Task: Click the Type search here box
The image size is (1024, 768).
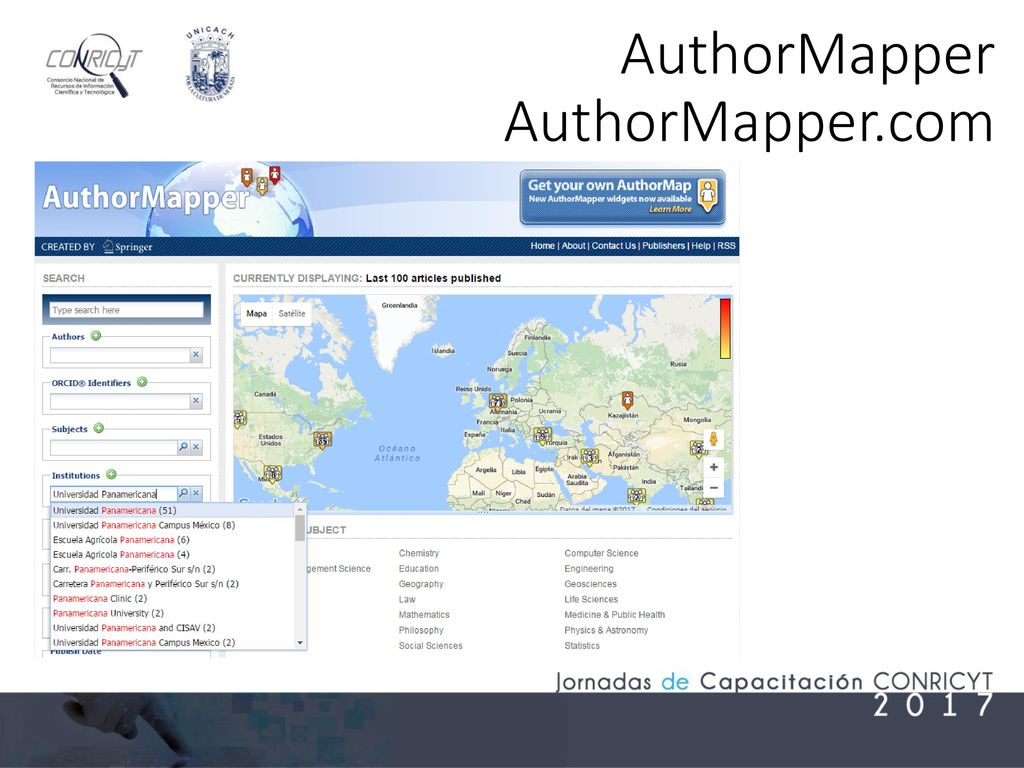Action: pyautogui.click(x=127, y=310)
